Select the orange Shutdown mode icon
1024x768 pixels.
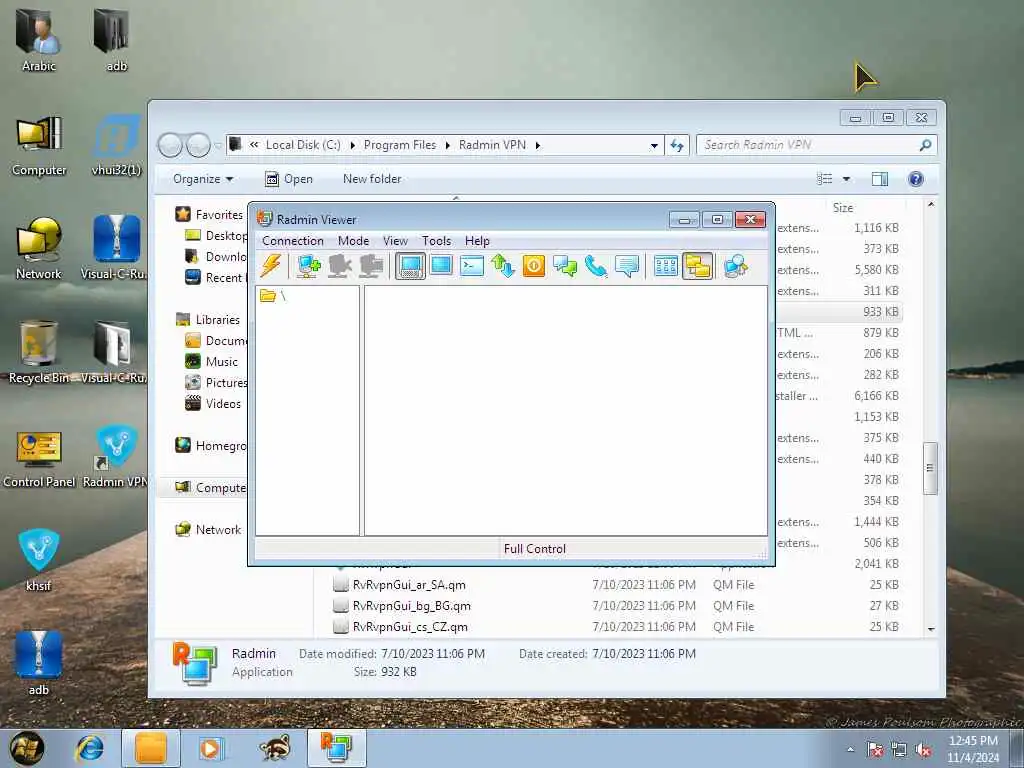pos(534,266)
